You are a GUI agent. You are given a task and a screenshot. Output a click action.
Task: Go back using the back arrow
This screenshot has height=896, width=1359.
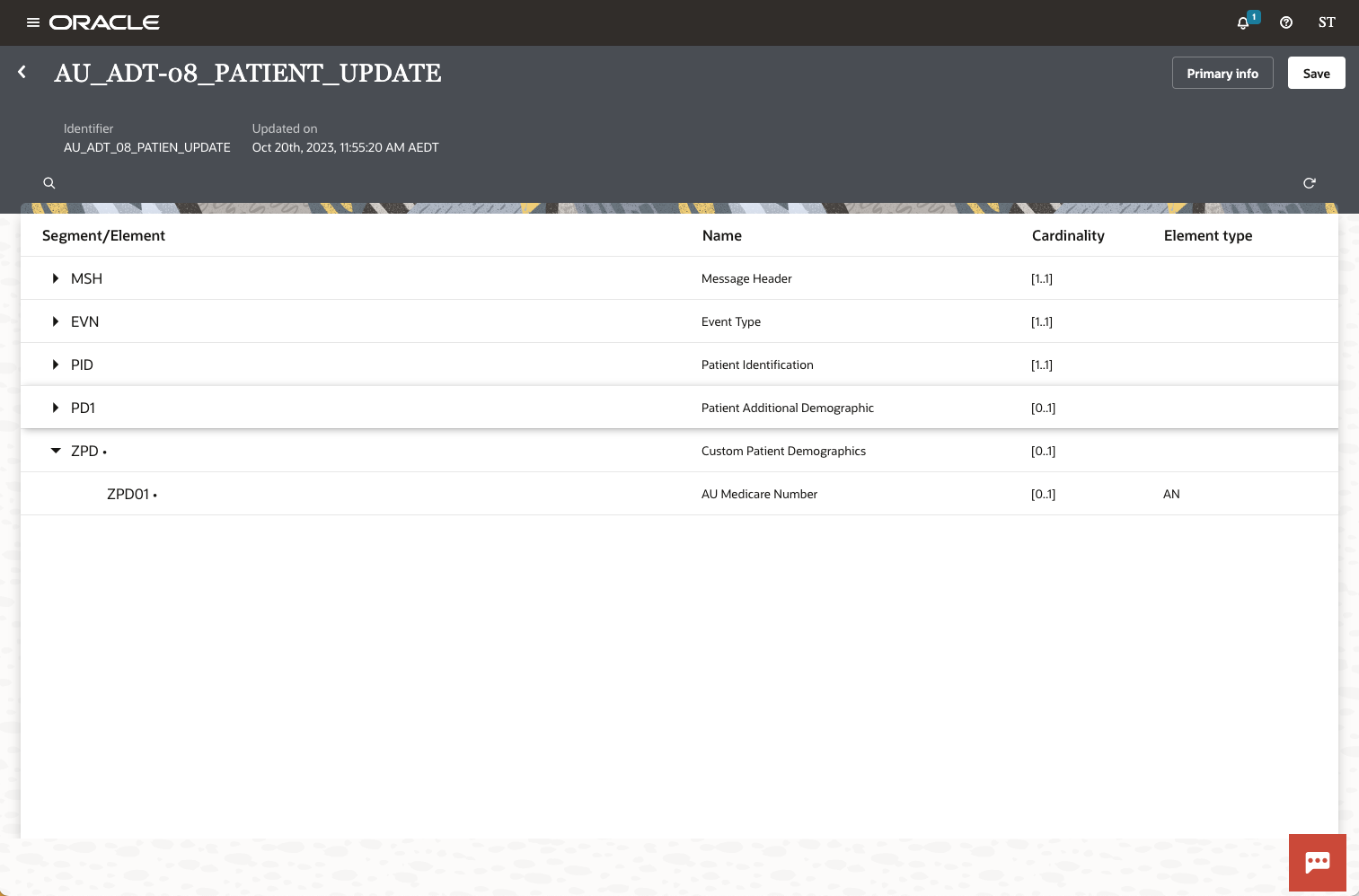click(22, 72)
